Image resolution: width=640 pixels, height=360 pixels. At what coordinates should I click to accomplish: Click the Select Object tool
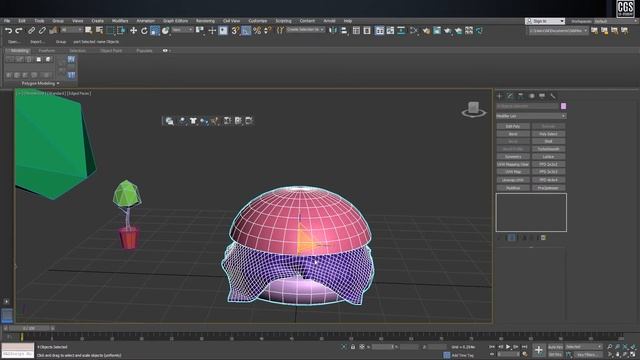coord(88,31)
